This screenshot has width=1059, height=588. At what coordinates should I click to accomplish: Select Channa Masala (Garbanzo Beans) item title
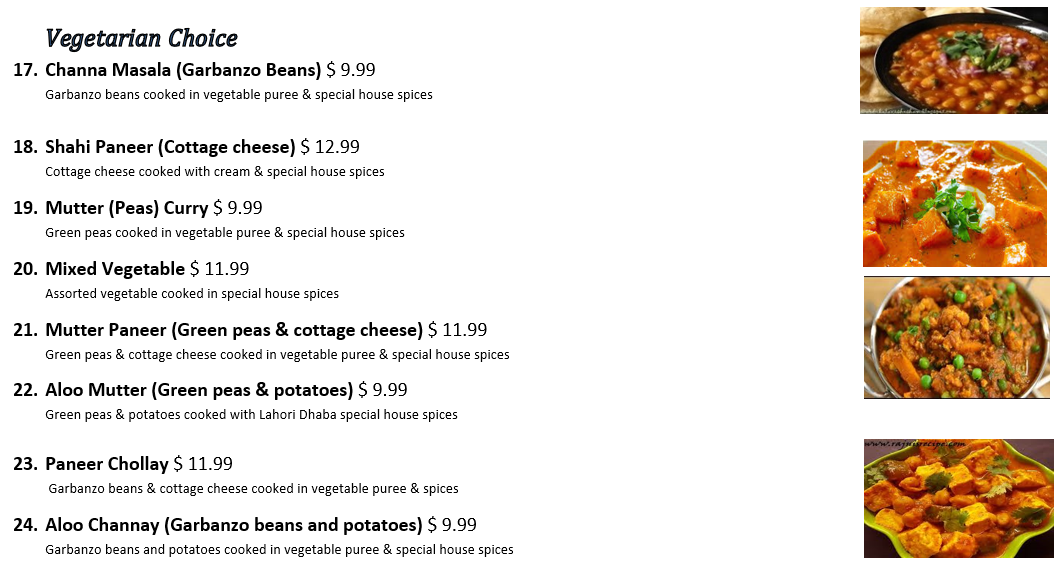coord(183,70)
